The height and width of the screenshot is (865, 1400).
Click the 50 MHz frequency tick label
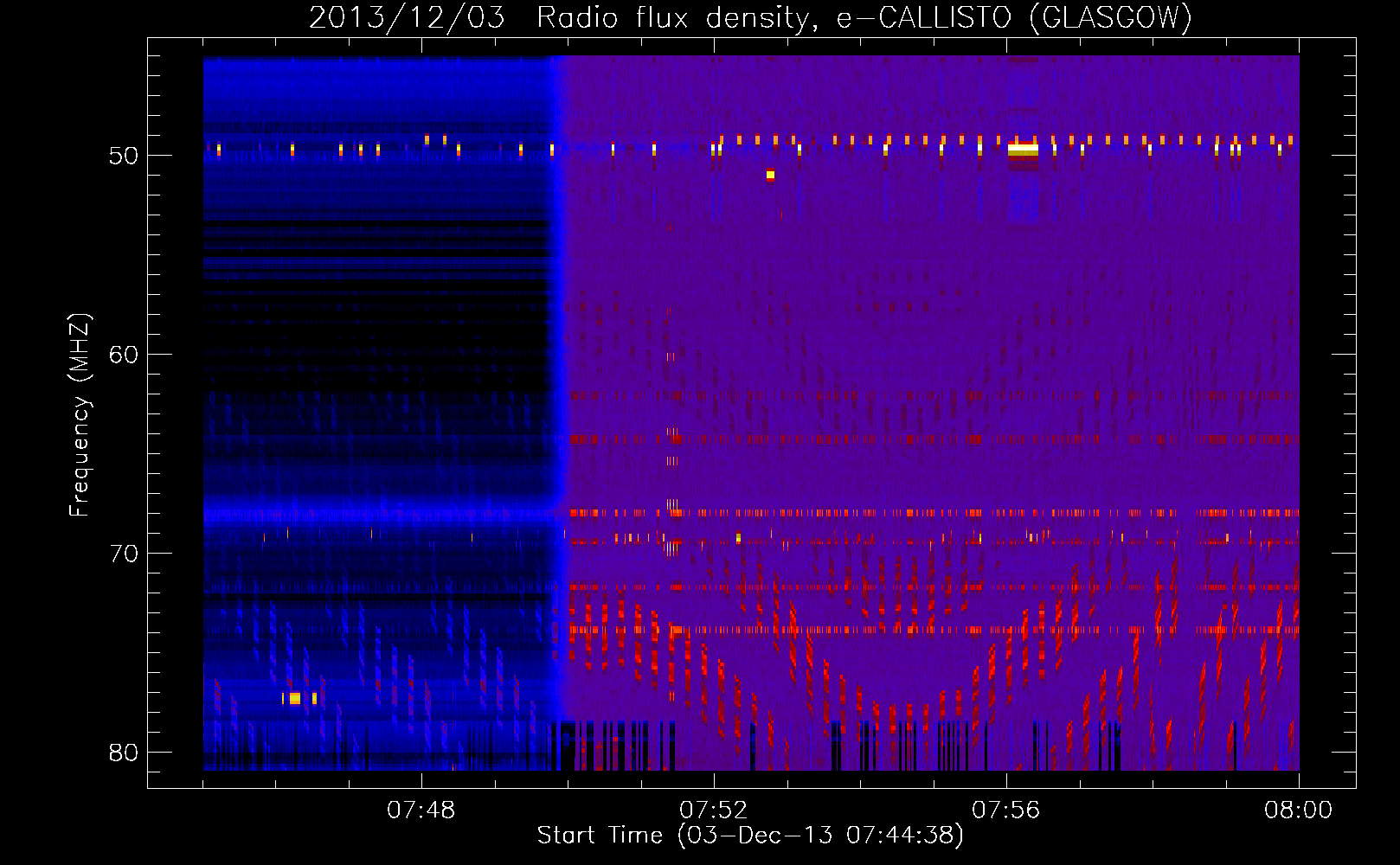(125, 157)
